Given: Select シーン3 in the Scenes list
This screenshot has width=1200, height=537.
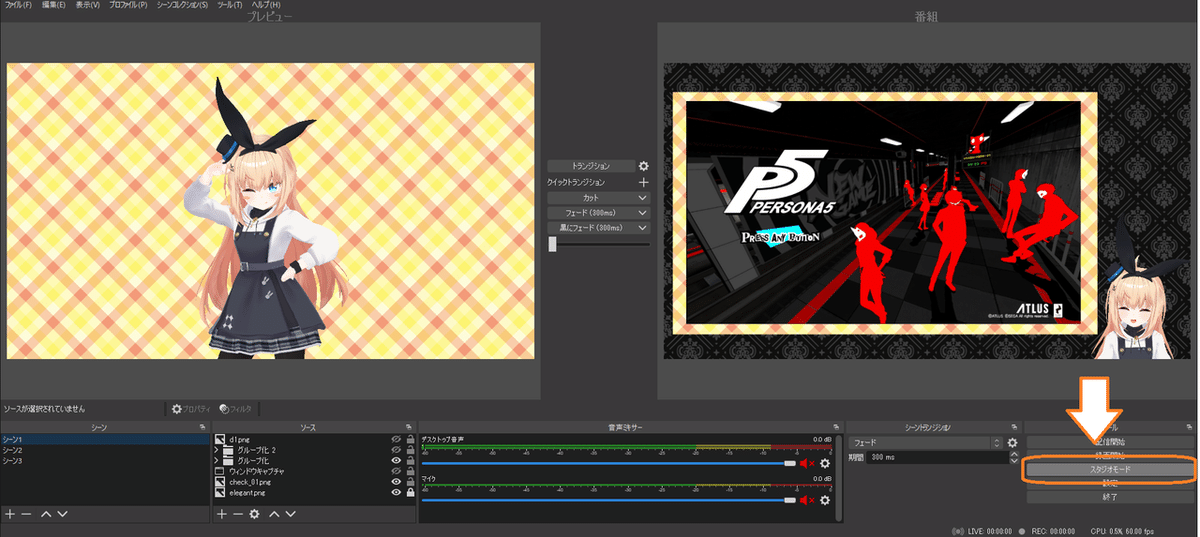Looking at the screenshot, I should [104, 460].
